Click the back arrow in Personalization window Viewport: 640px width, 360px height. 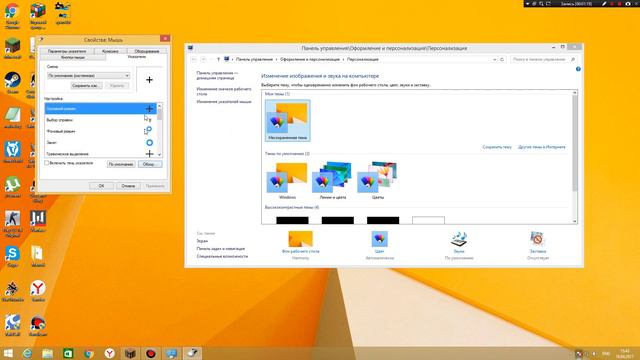coord(194,60)
